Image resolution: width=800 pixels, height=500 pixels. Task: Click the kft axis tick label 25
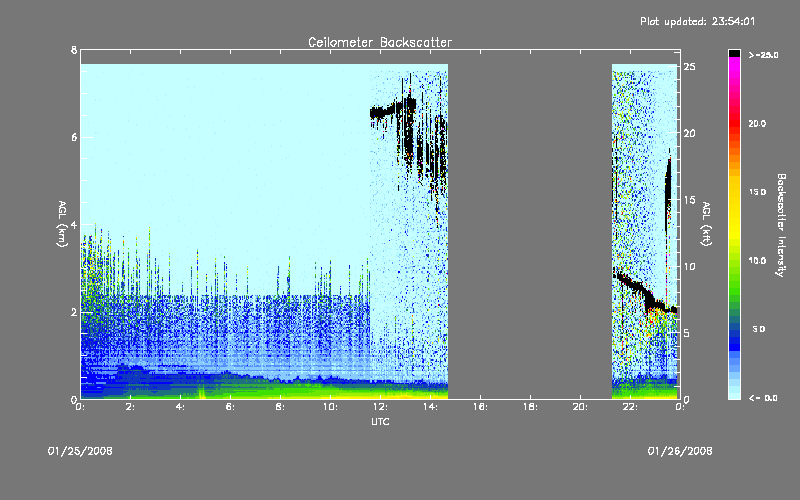(x=689, y=67)
